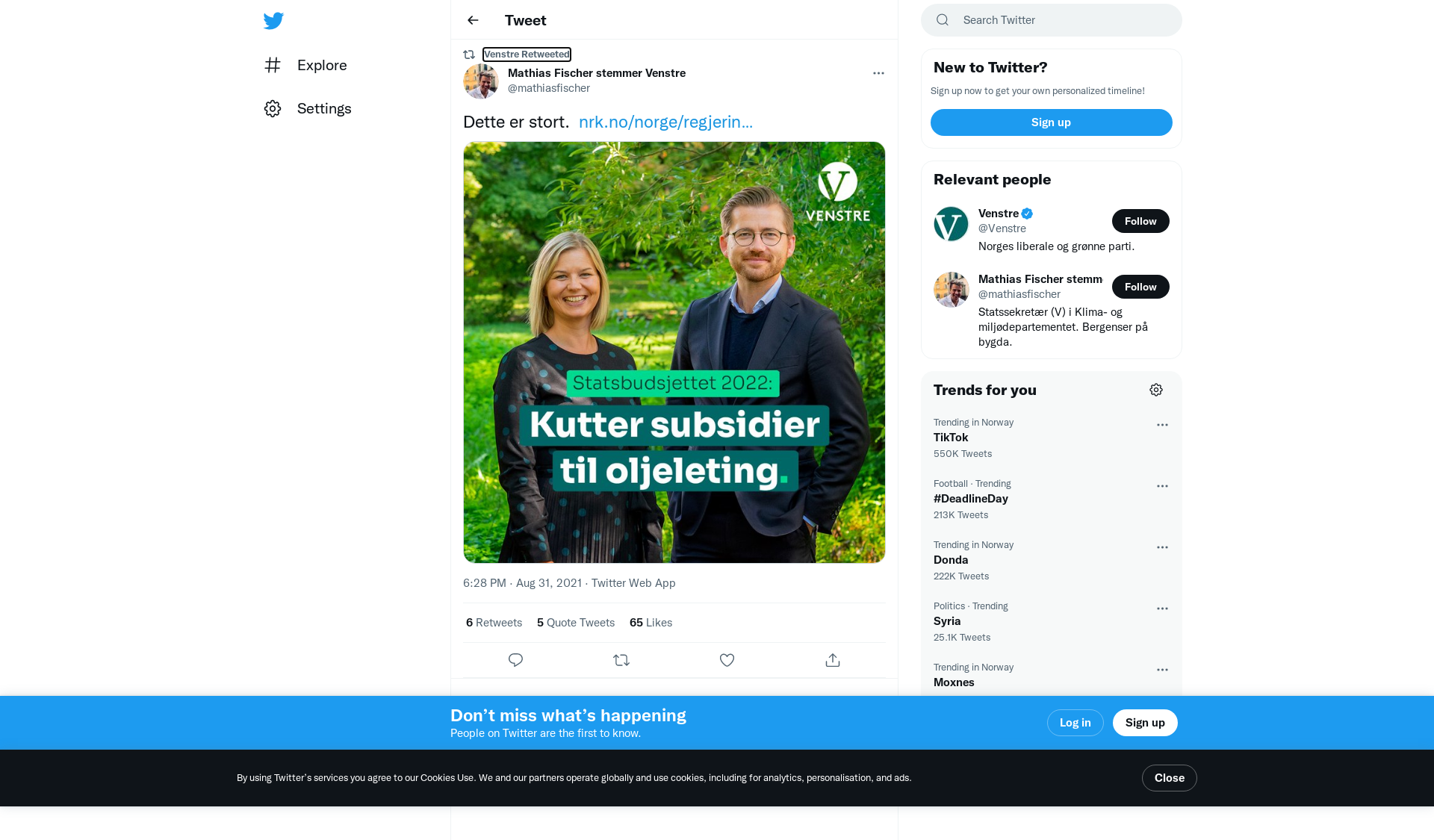1434x840 pixels.
Task: Click the Twitter Web App source link
Action: pos(633,583)
